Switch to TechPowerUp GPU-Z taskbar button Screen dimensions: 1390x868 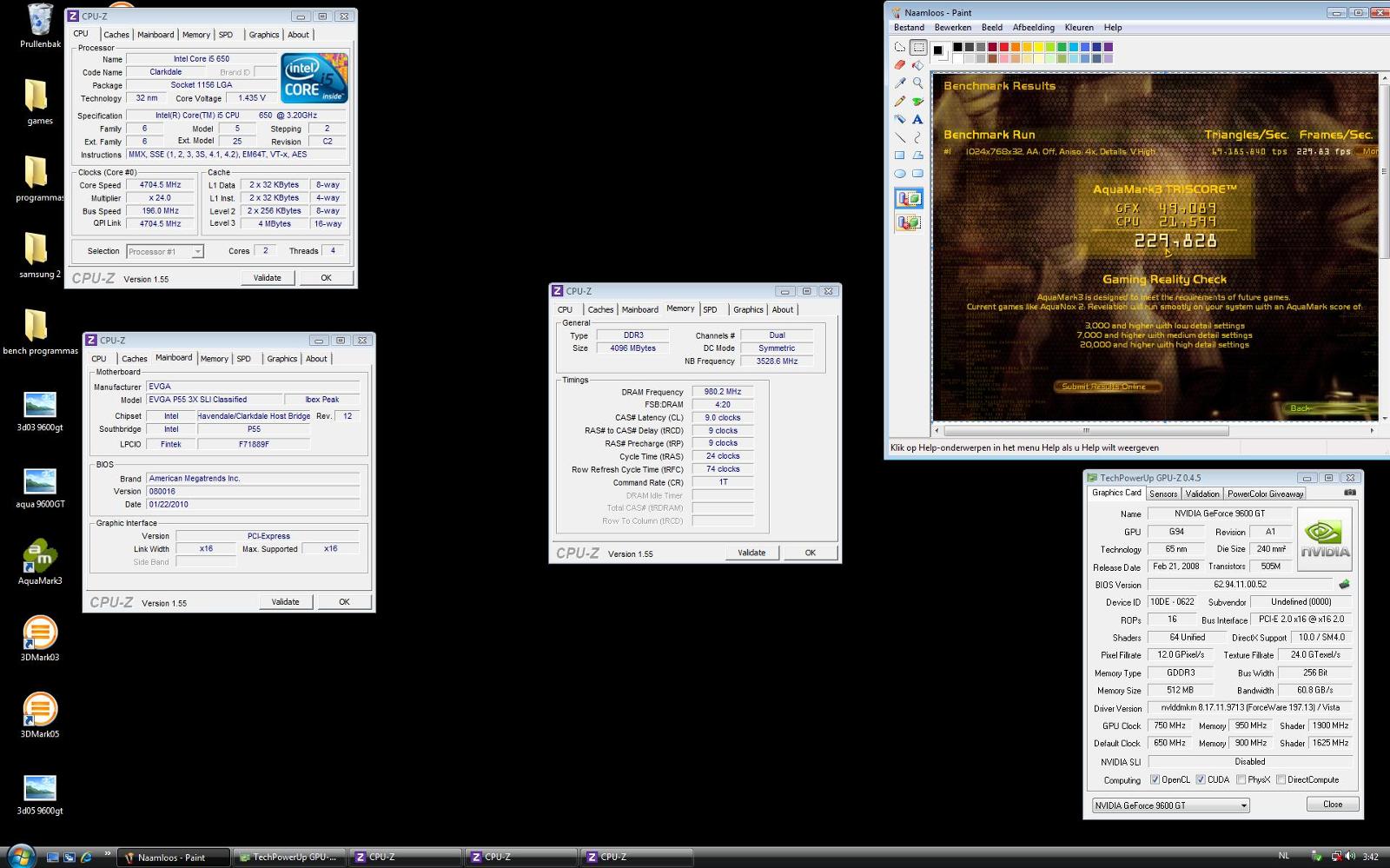click(290, 857)
